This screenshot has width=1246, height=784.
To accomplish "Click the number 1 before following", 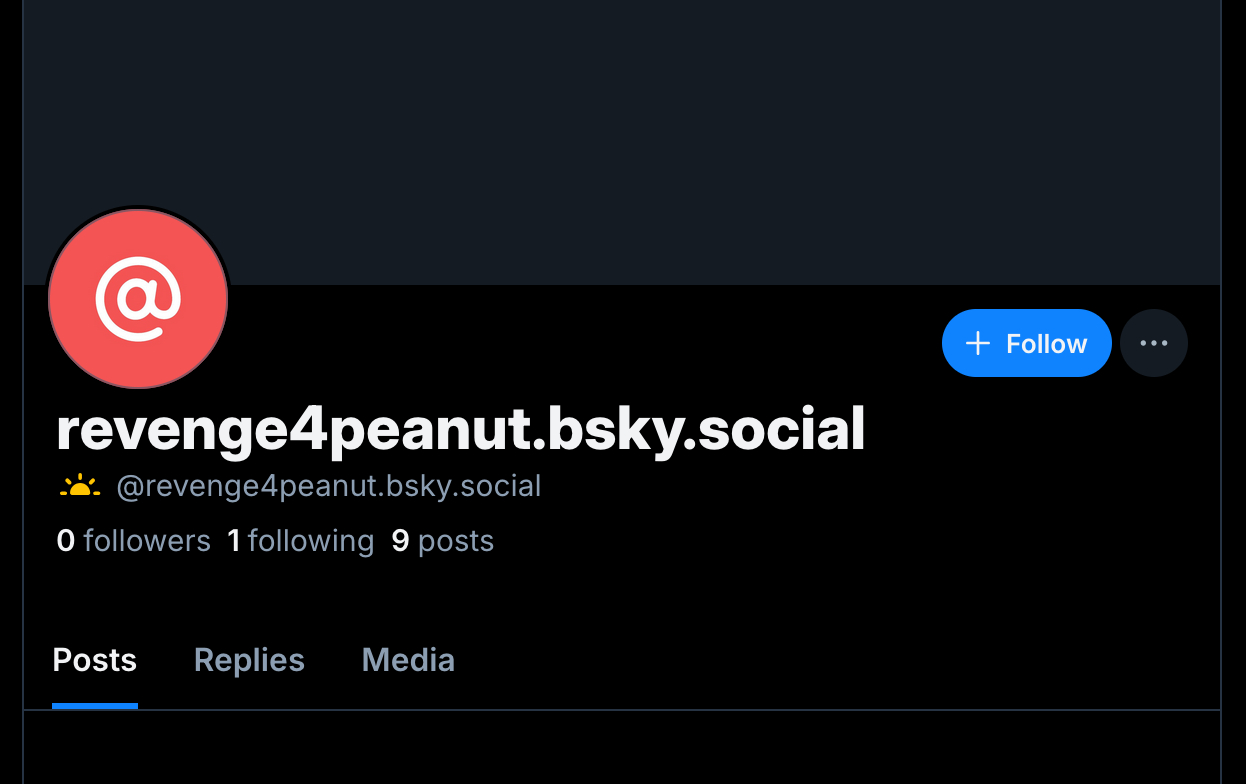I will coord(234,541).
